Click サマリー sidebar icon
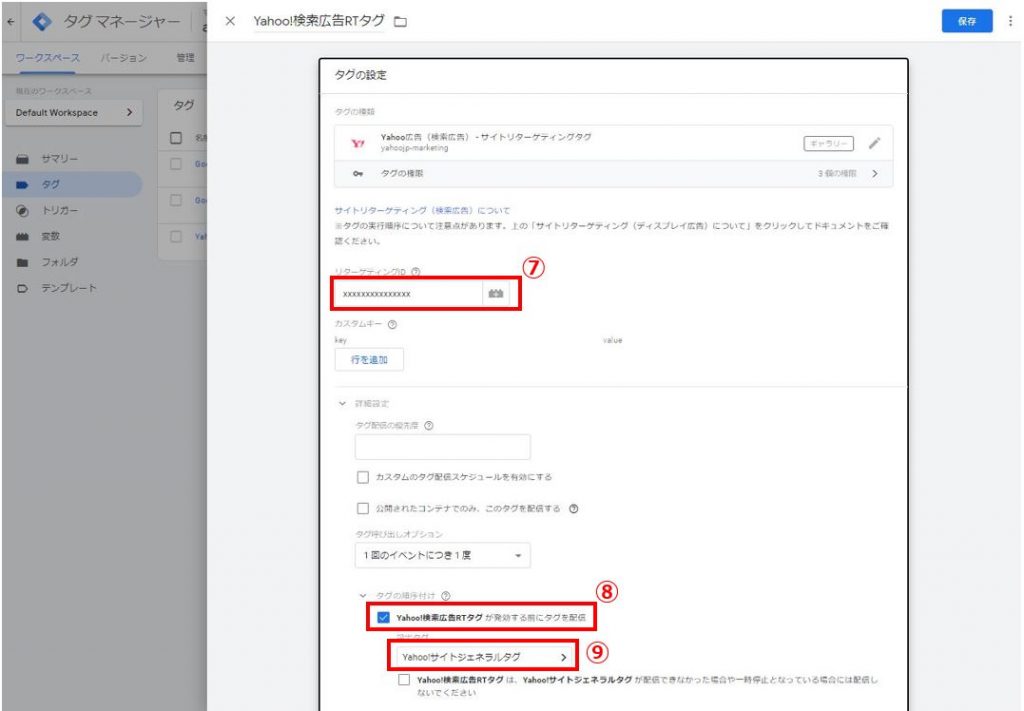Image resolution: width=1024 pixels, height=711 pixels. click(x=22, y=159)
